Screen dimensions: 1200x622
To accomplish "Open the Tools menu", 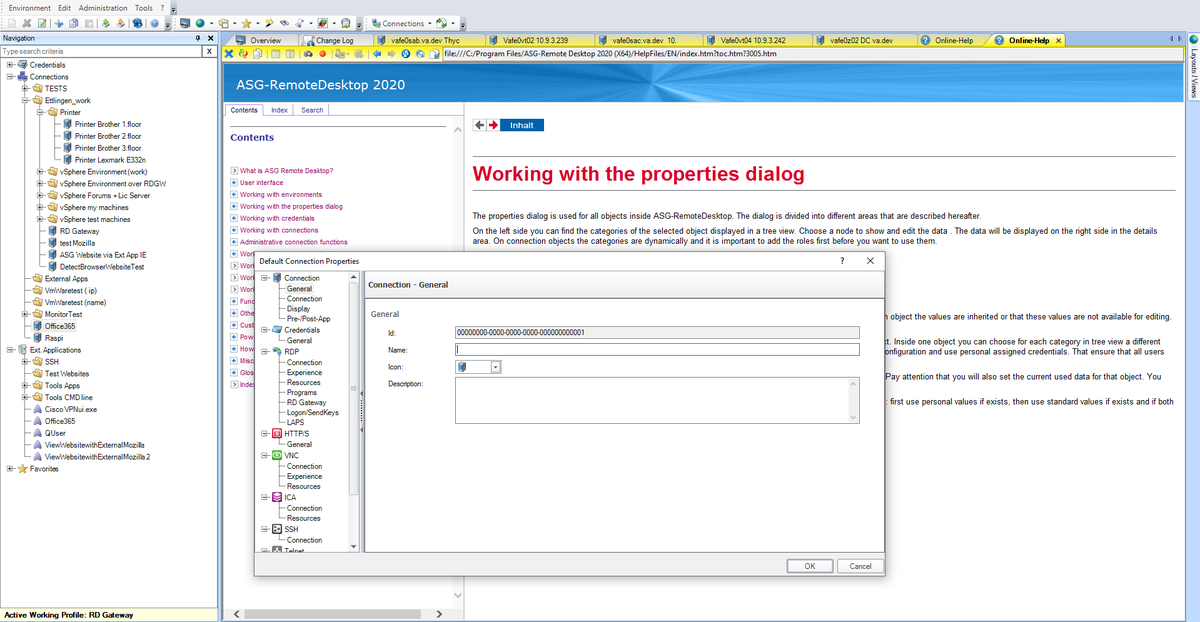I will 143,7.
